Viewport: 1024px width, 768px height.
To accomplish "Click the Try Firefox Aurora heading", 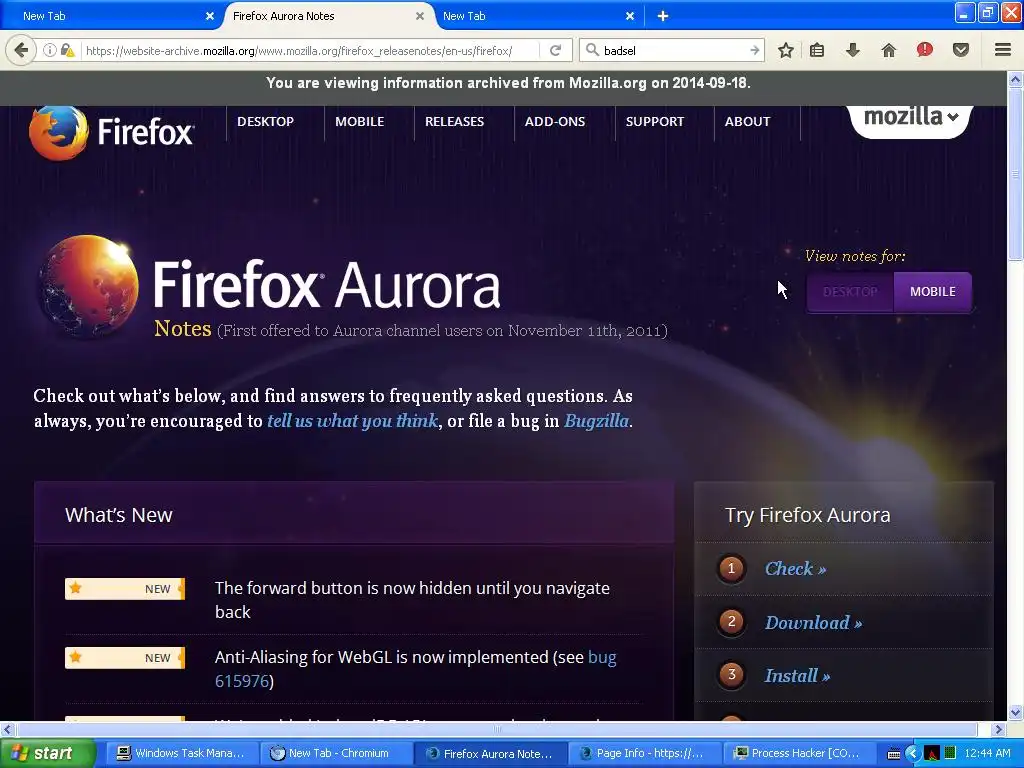I will (807, 515).
